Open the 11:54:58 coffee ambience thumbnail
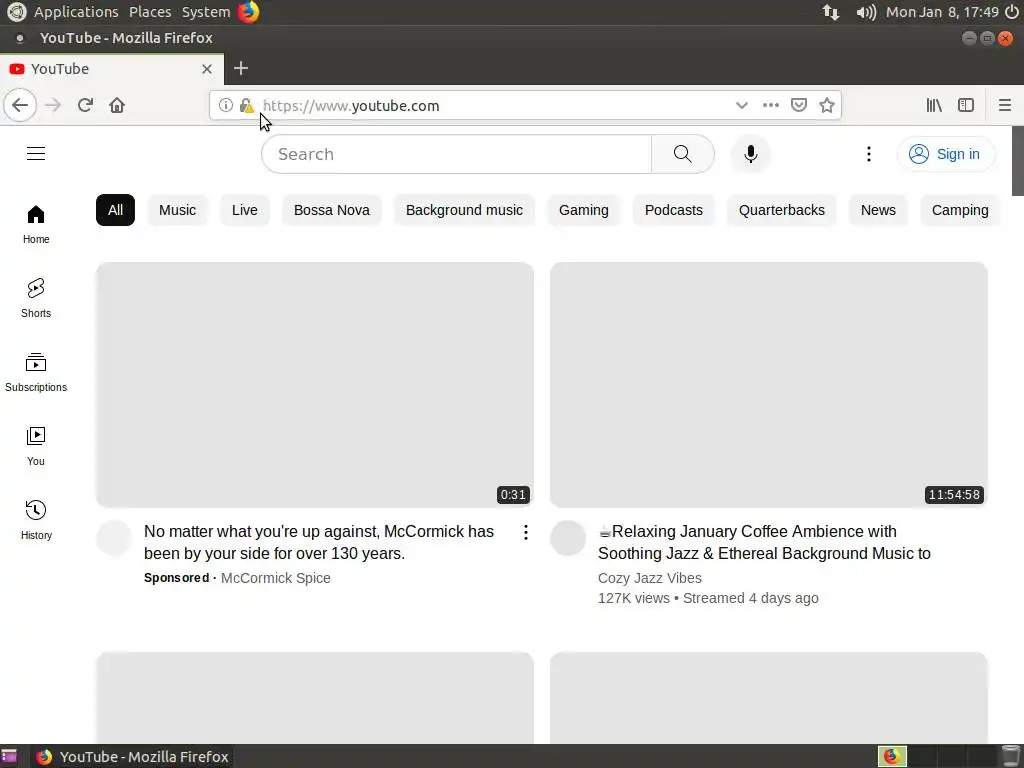The height and width of the screenshot is (768, 1024). pyautogui.click(x=769, y=385)
